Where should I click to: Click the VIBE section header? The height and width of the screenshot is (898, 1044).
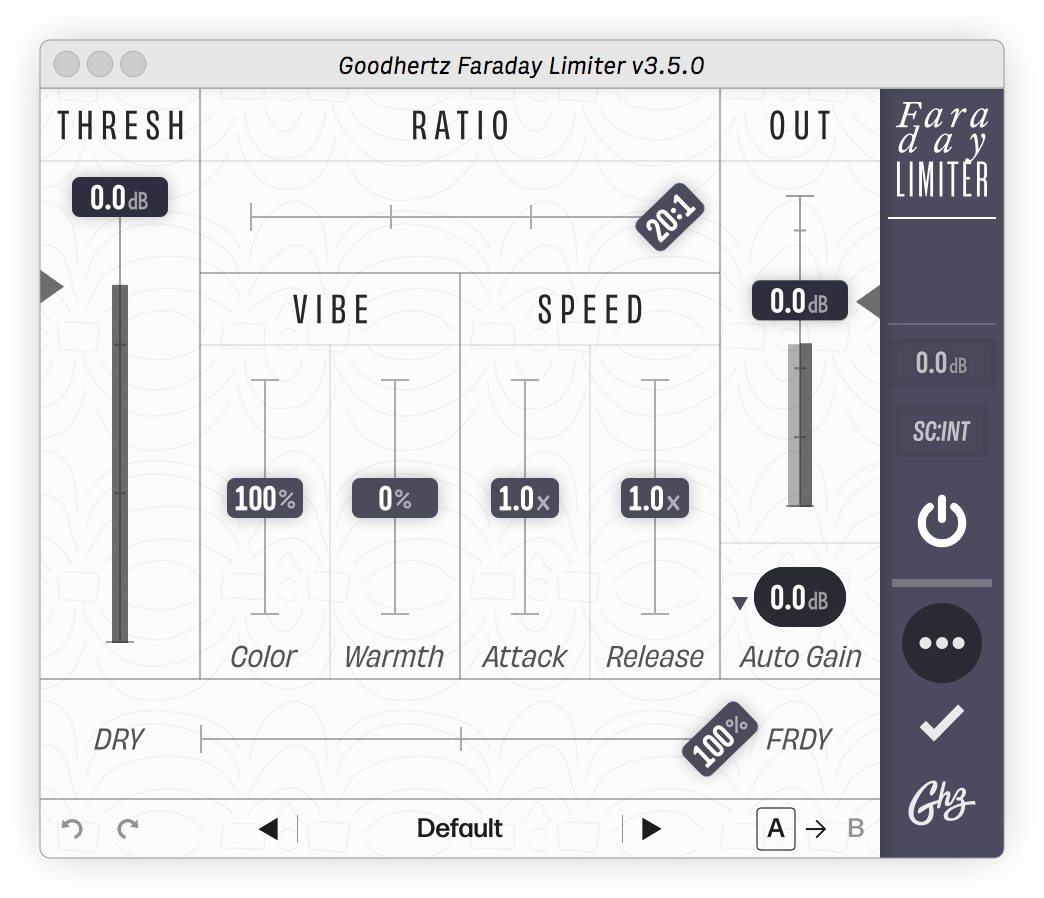click(x=331, y=310)
